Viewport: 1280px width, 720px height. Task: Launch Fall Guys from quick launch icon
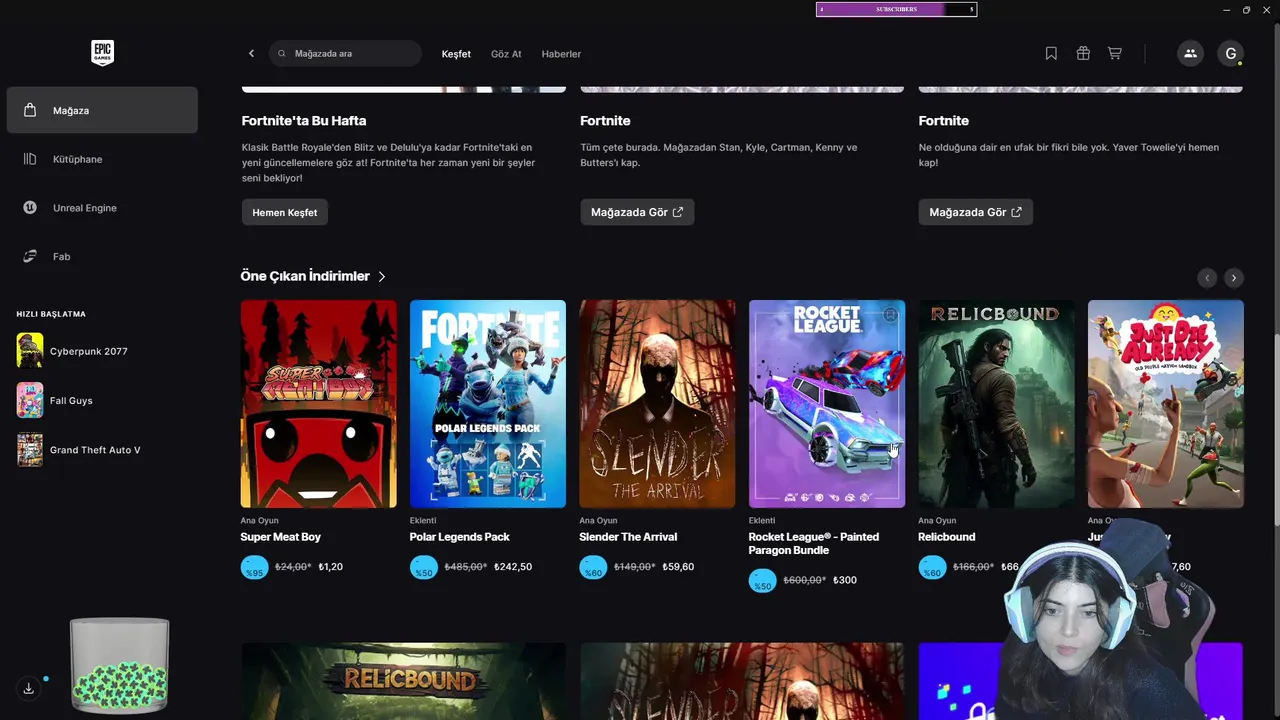pyautogui.click(x=30, y=400)
